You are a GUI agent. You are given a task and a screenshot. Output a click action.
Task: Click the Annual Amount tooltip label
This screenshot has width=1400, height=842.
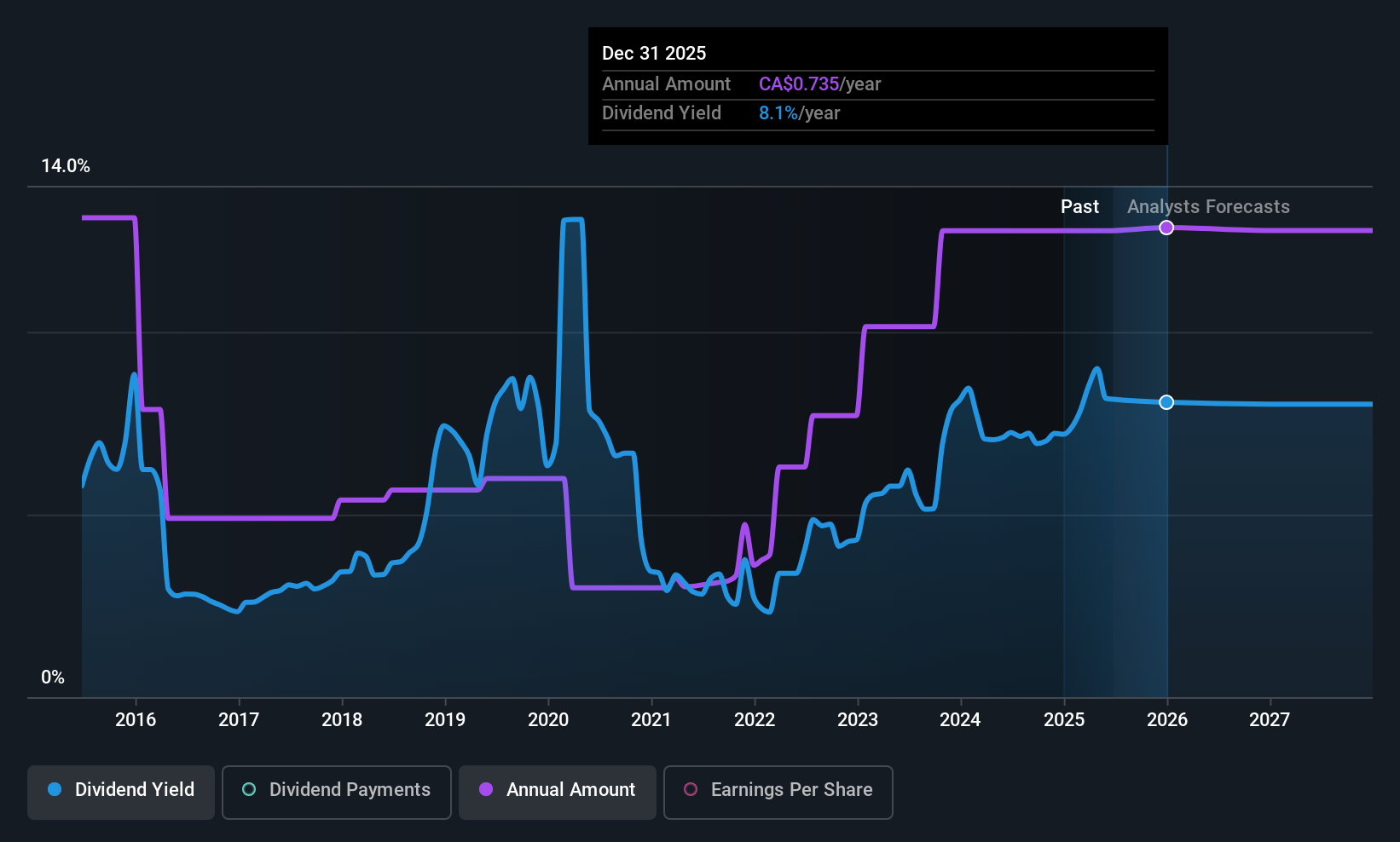(666, 84)
